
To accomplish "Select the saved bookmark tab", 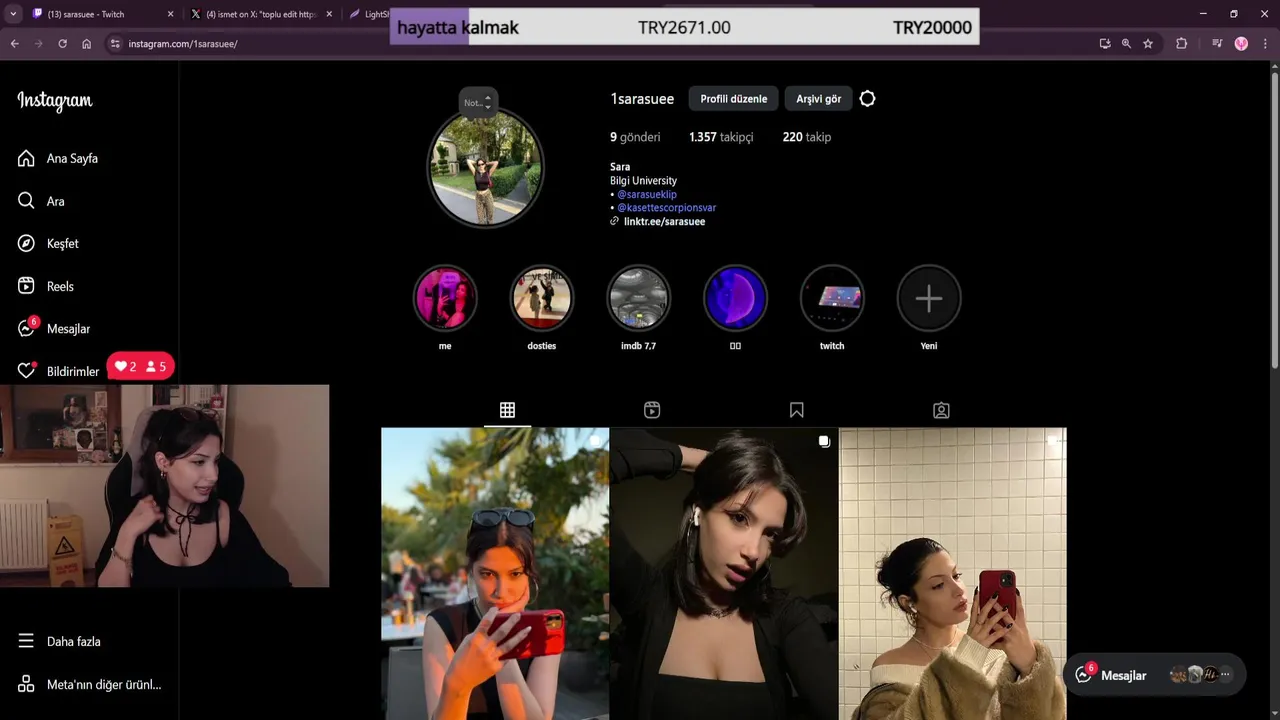I will (797, 410).
